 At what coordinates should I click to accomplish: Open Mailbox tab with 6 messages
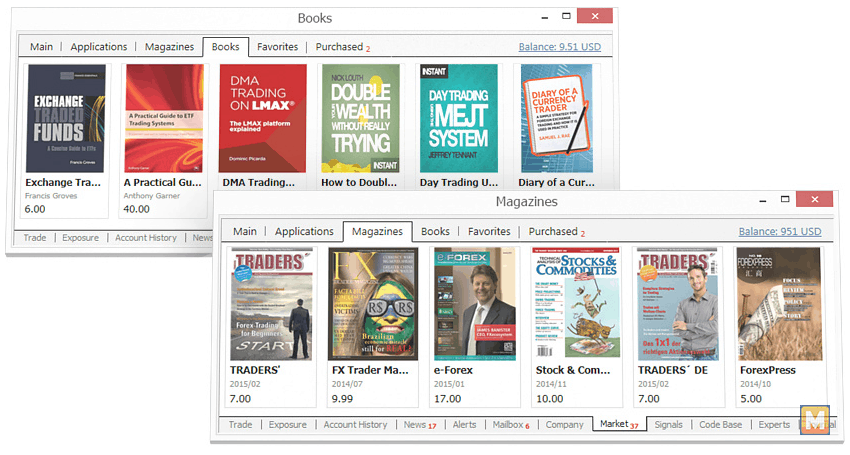(511, 425)
